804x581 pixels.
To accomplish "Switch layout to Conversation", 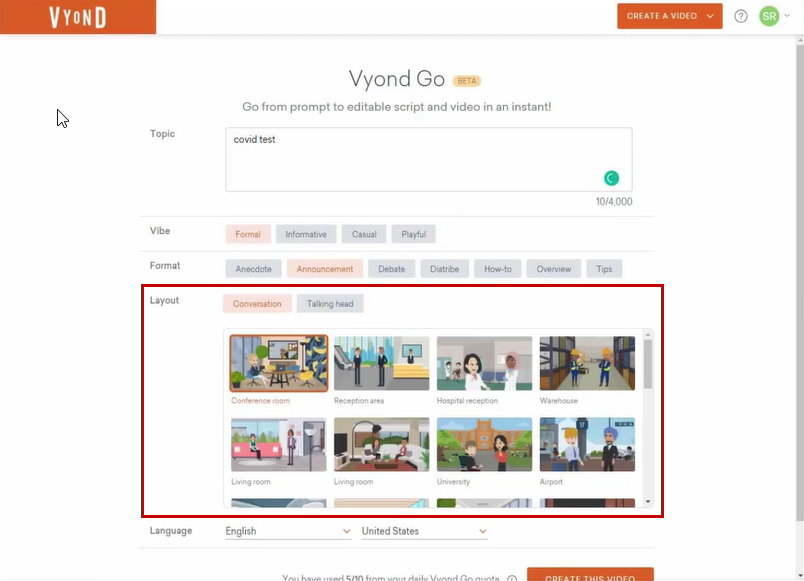I will point(257,304).
